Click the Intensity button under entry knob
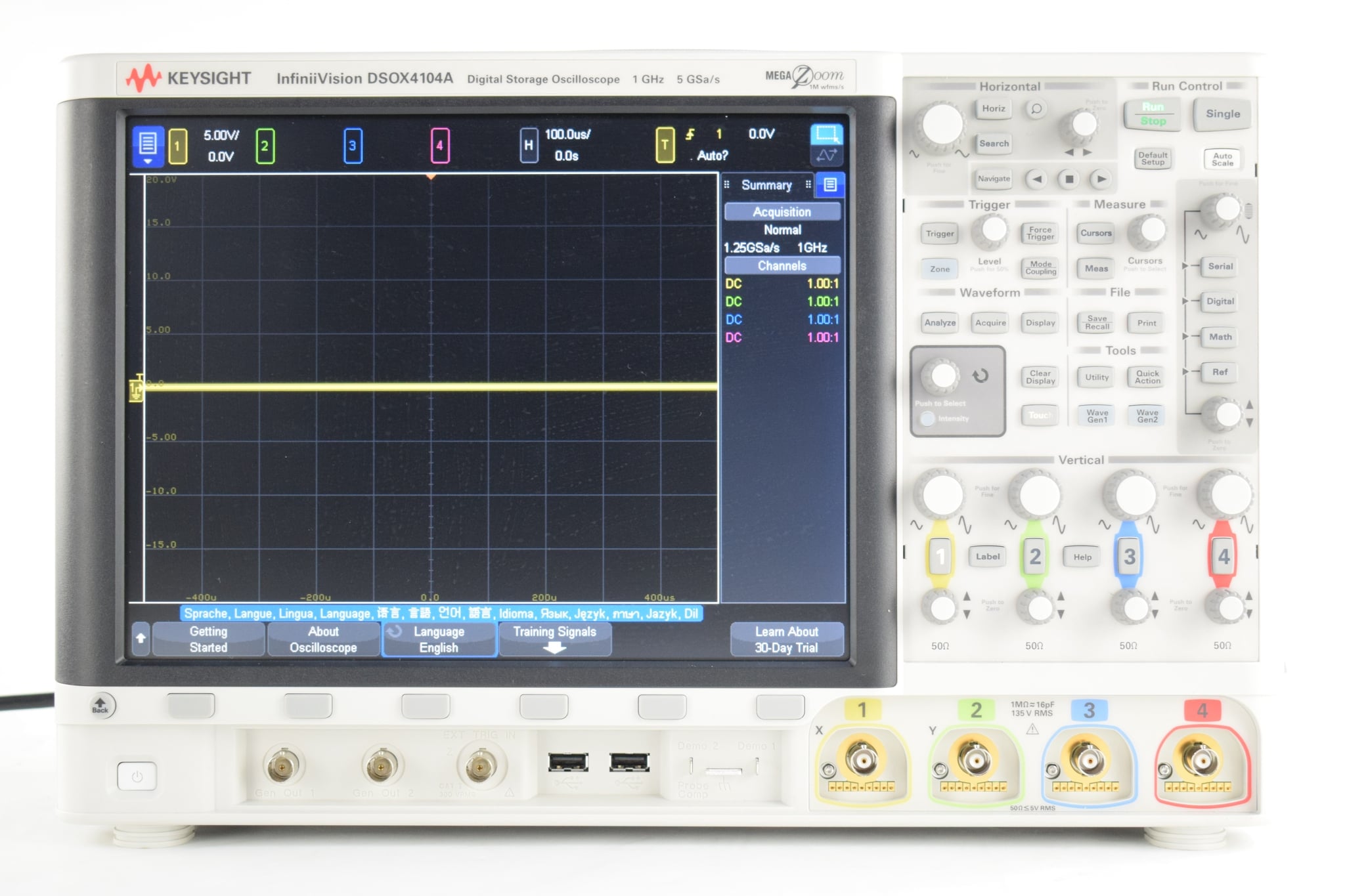The height and width of the screenshot is (896, 1345). tap(927, 418)
